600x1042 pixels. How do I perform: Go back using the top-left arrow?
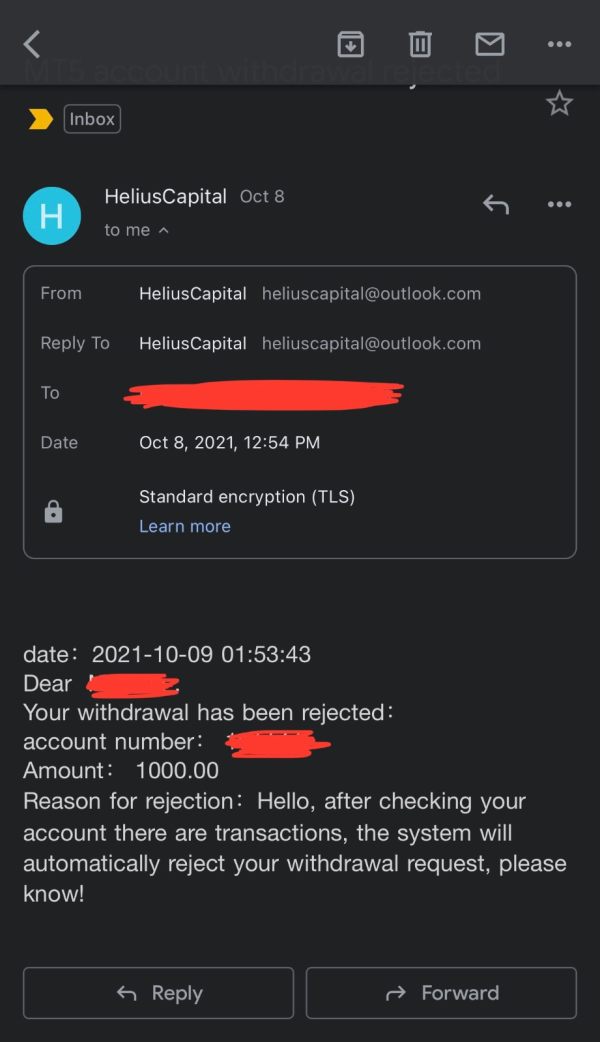(32, 45)
